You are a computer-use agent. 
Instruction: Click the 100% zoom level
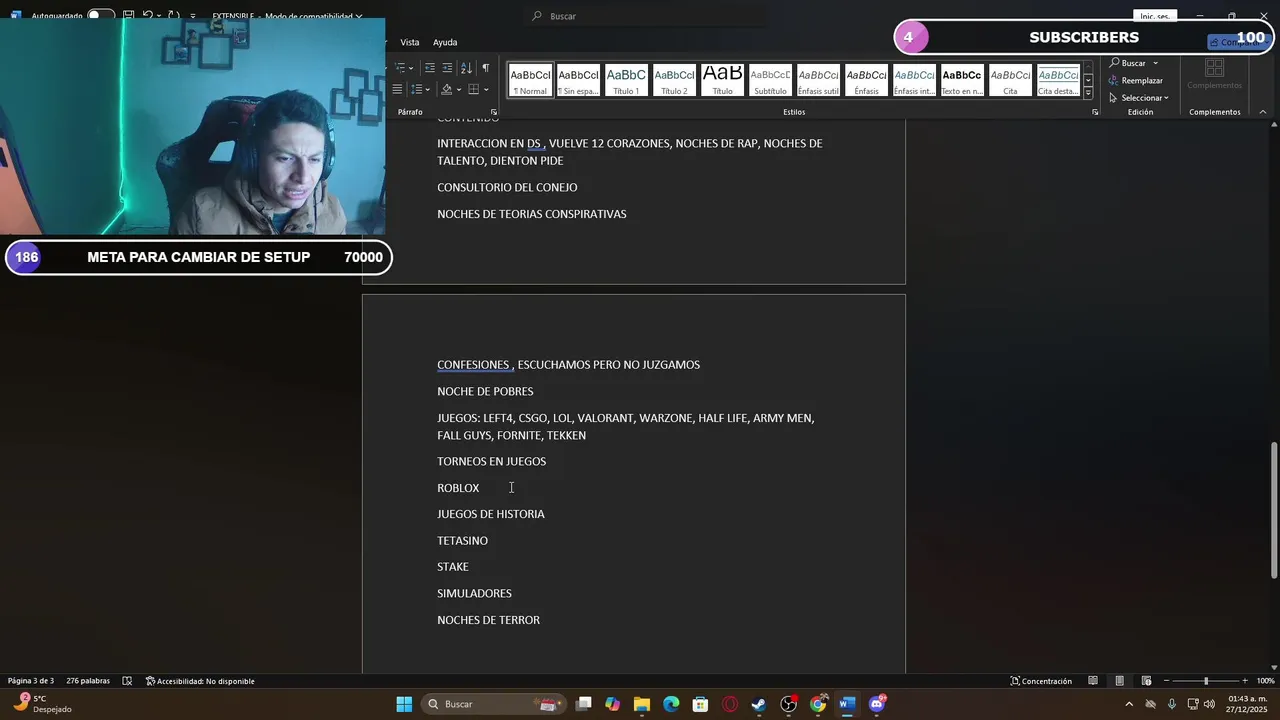pyautogui.click(x=1265, y=681)
